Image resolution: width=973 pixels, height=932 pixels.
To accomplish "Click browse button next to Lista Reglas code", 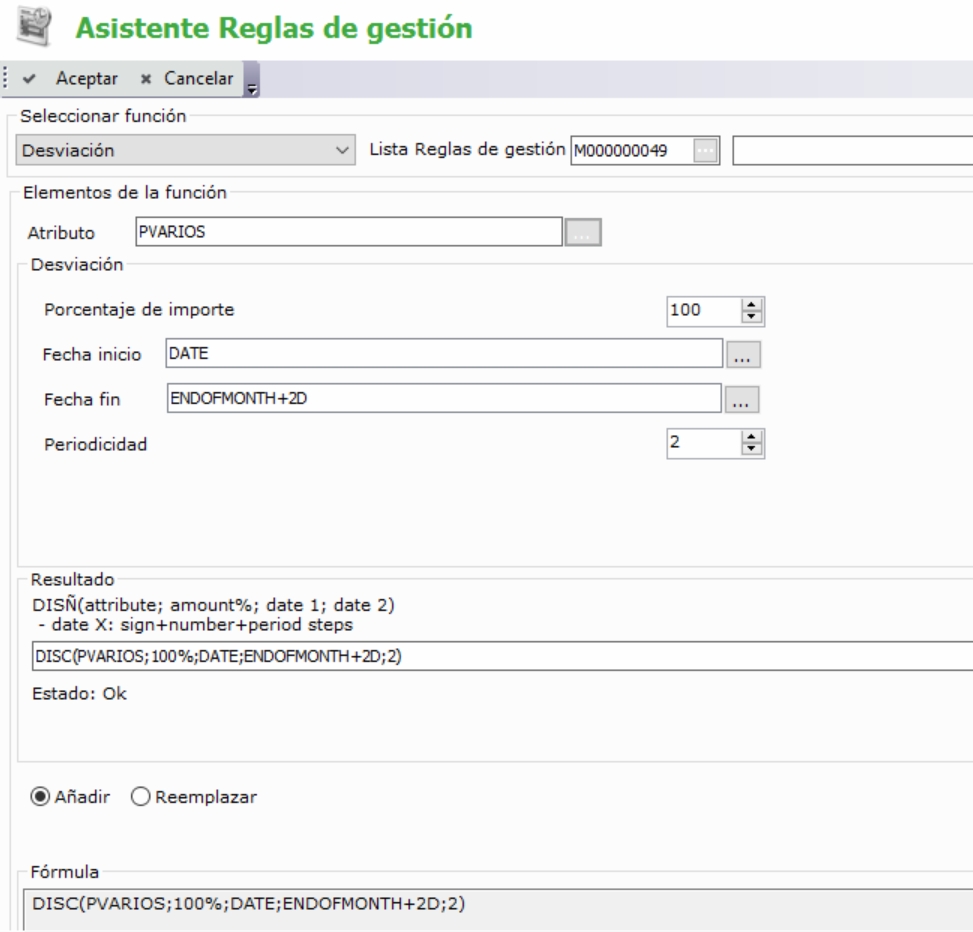I will pyautogui.click(x=706, y=151).
